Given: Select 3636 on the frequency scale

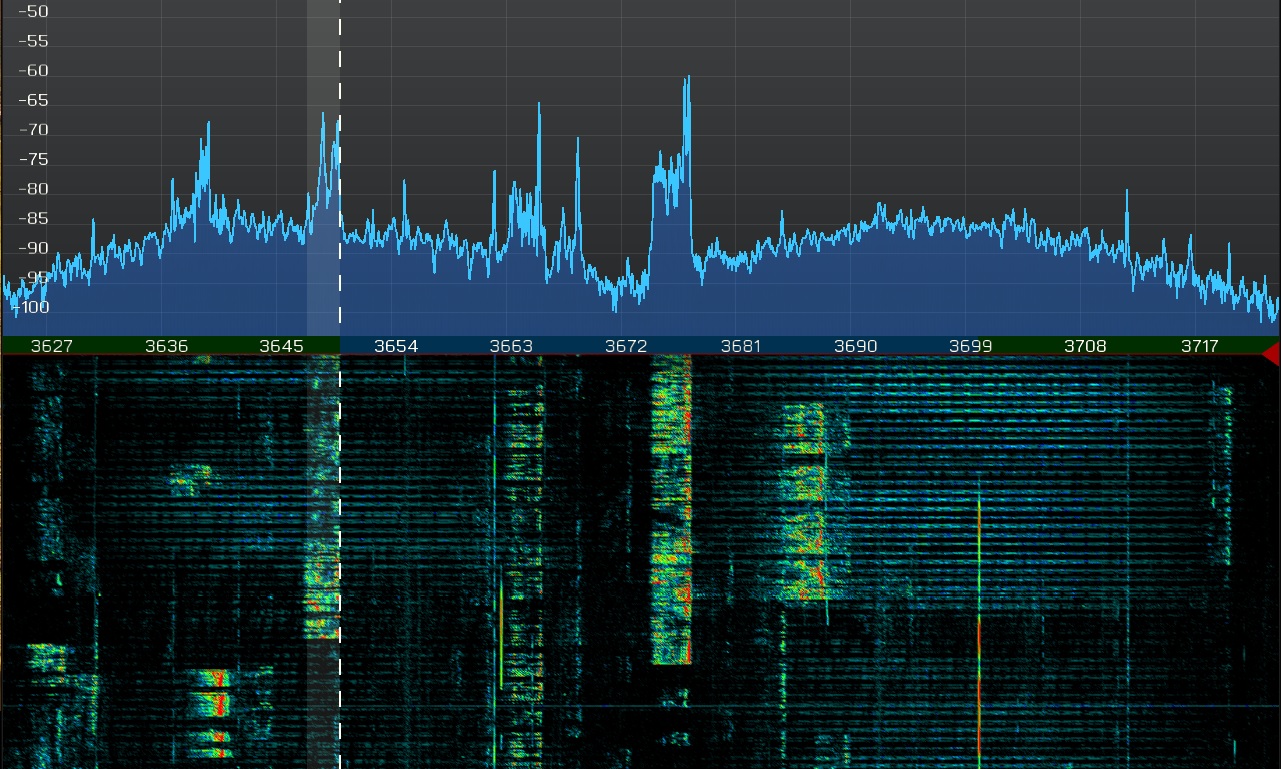Looking at the screenshot, I should coord(166,346).
